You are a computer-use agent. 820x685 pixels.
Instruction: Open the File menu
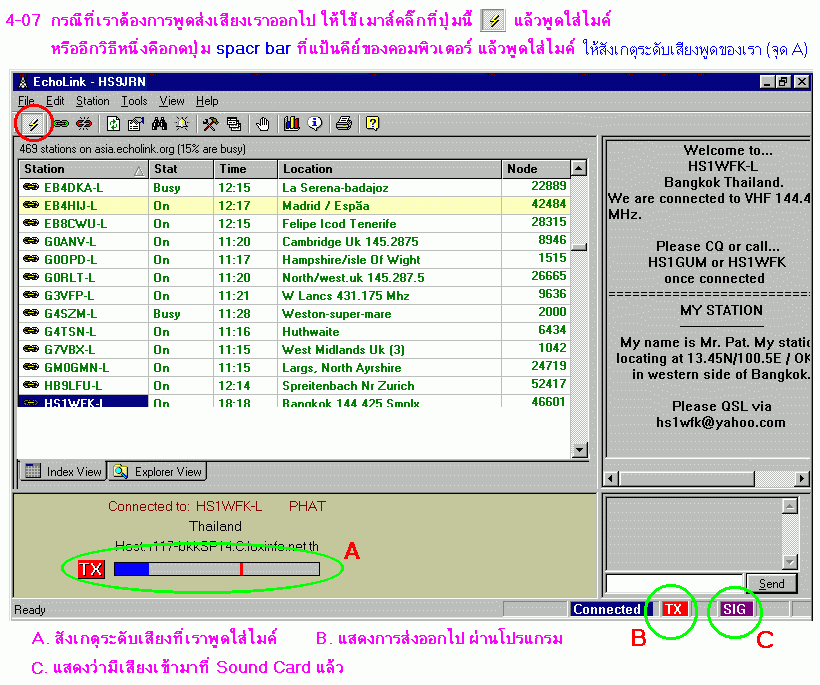(x=26, y=101)
